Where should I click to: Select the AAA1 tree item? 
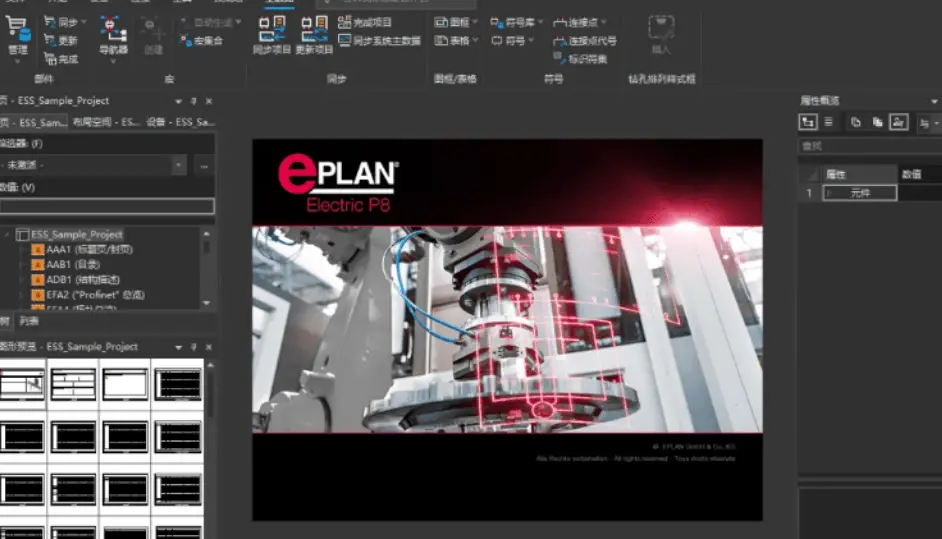pyautogui.click(x=89, y=249)
